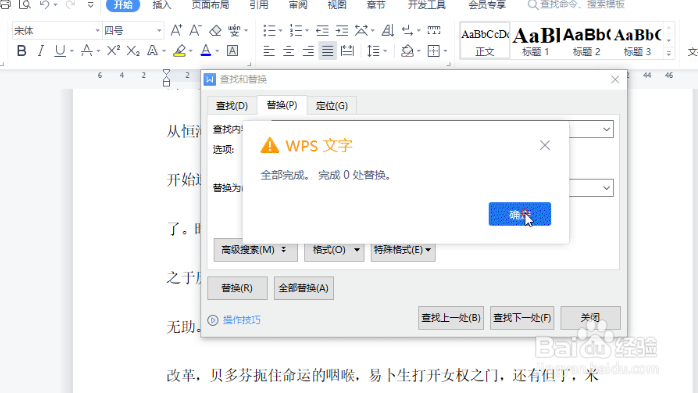Viewport: 698px width, 393px height.
Task: Open the 格式(O) dropdown
Action: pos(334,250)
